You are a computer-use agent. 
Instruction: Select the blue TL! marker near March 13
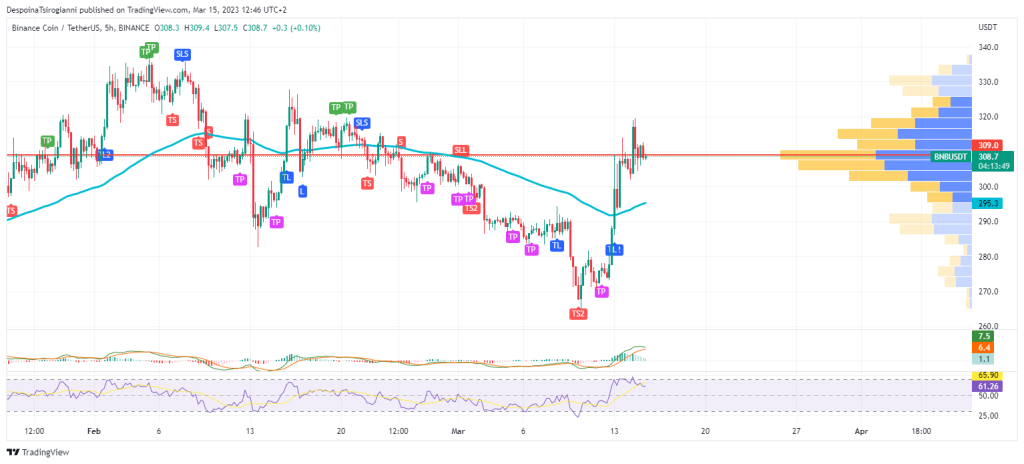615,249
